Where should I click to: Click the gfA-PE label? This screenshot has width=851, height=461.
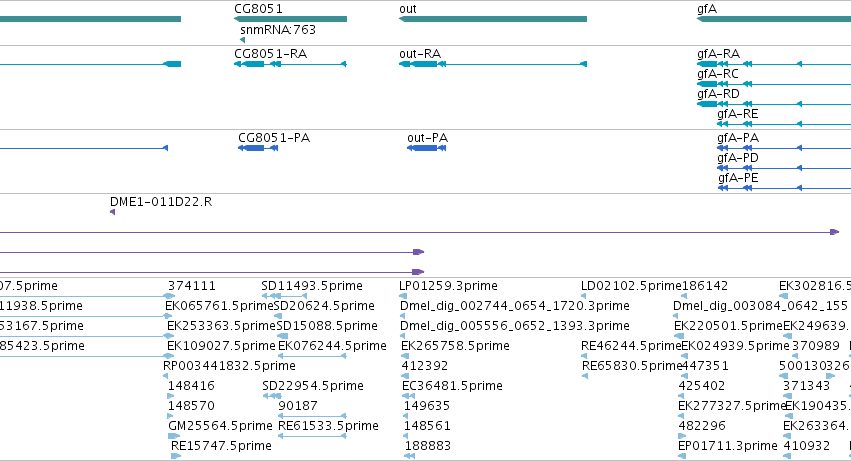point(738,178)
